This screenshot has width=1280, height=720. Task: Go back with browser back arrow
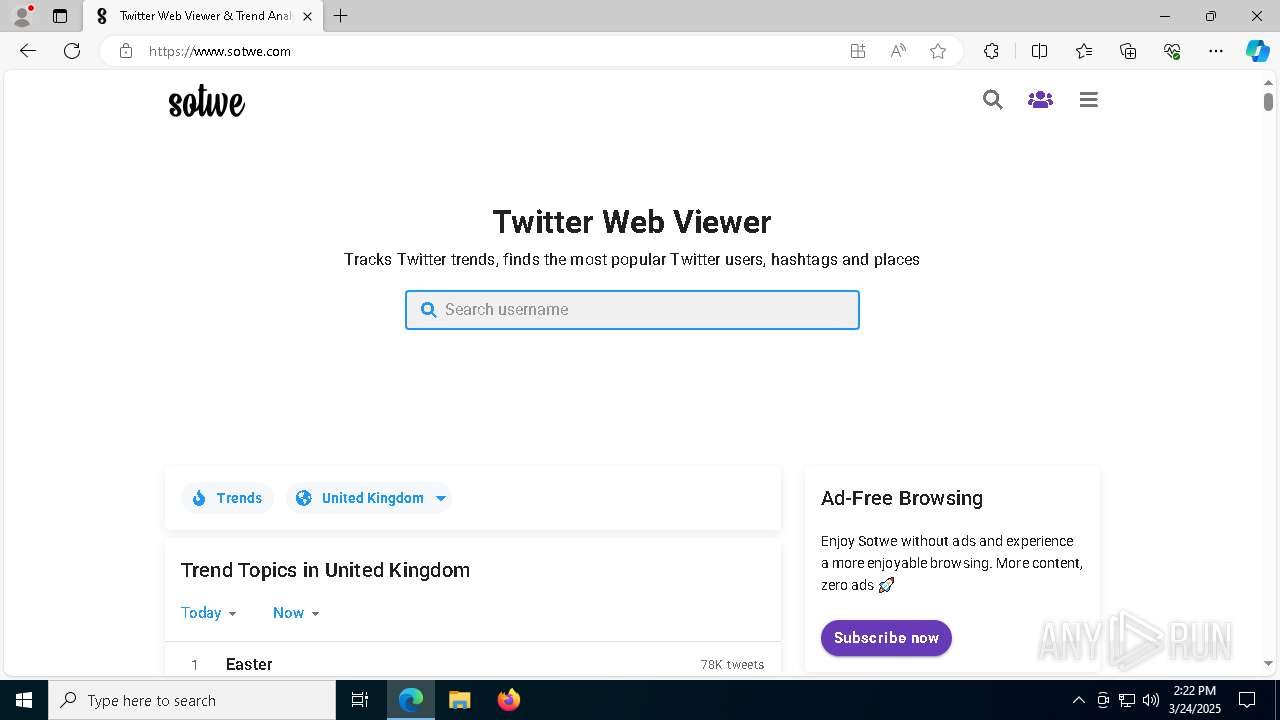(28, 51)
